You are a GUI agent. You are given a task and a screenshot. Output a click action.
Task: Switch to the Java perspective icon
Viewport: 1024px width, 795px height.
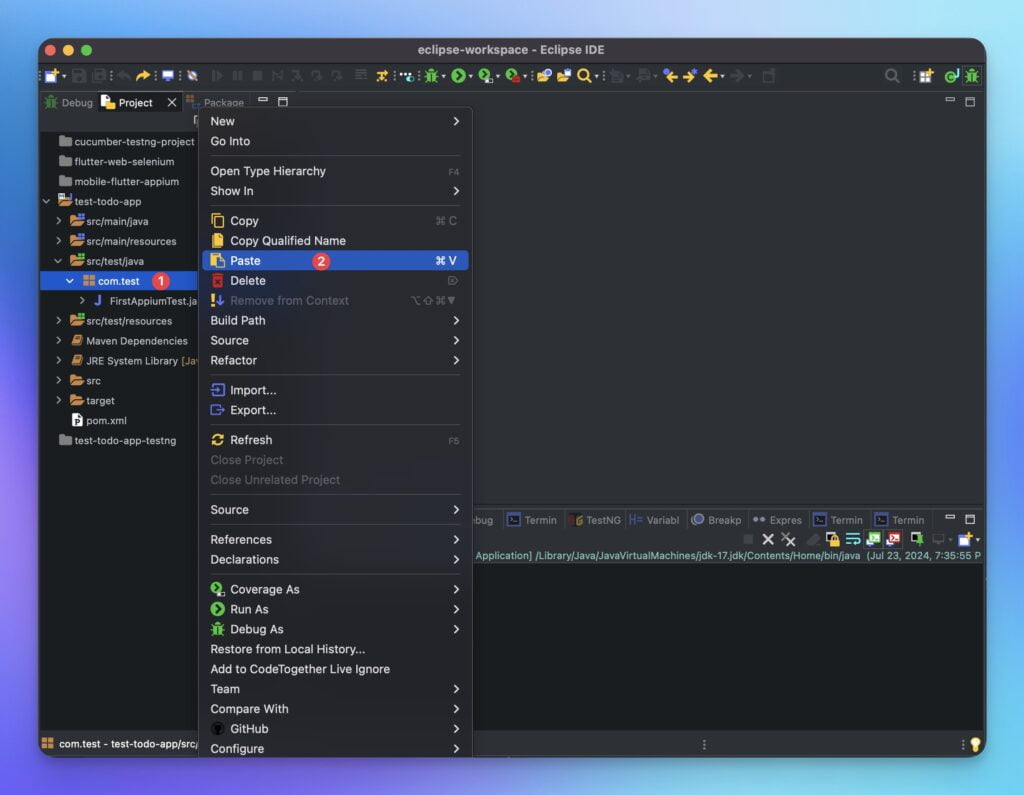pyautogui.click(x=952, y=76)
